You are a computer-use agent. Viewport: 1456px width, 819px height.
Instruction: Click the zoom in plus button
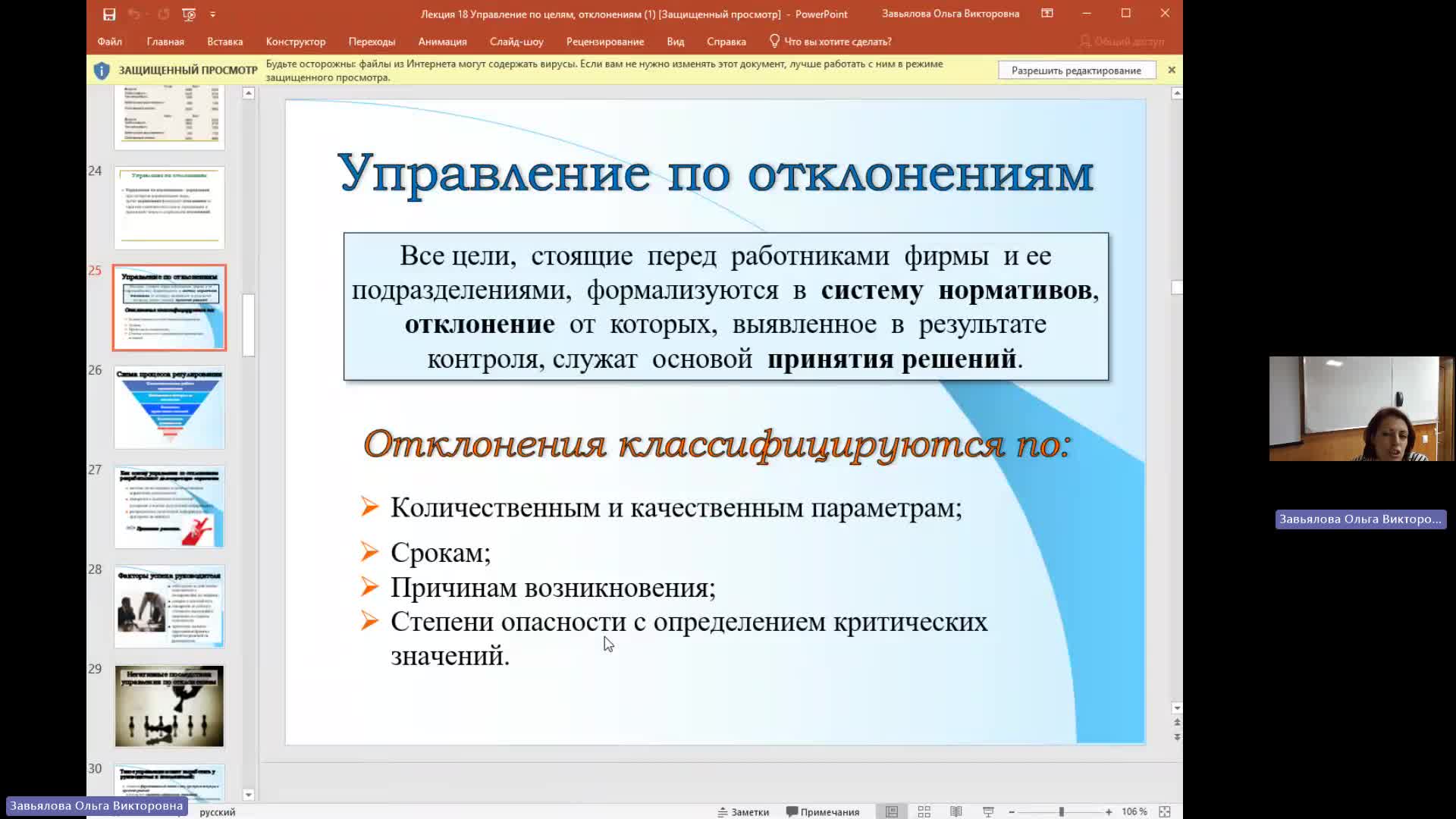pyautogui.click(x=1109, y=811)
